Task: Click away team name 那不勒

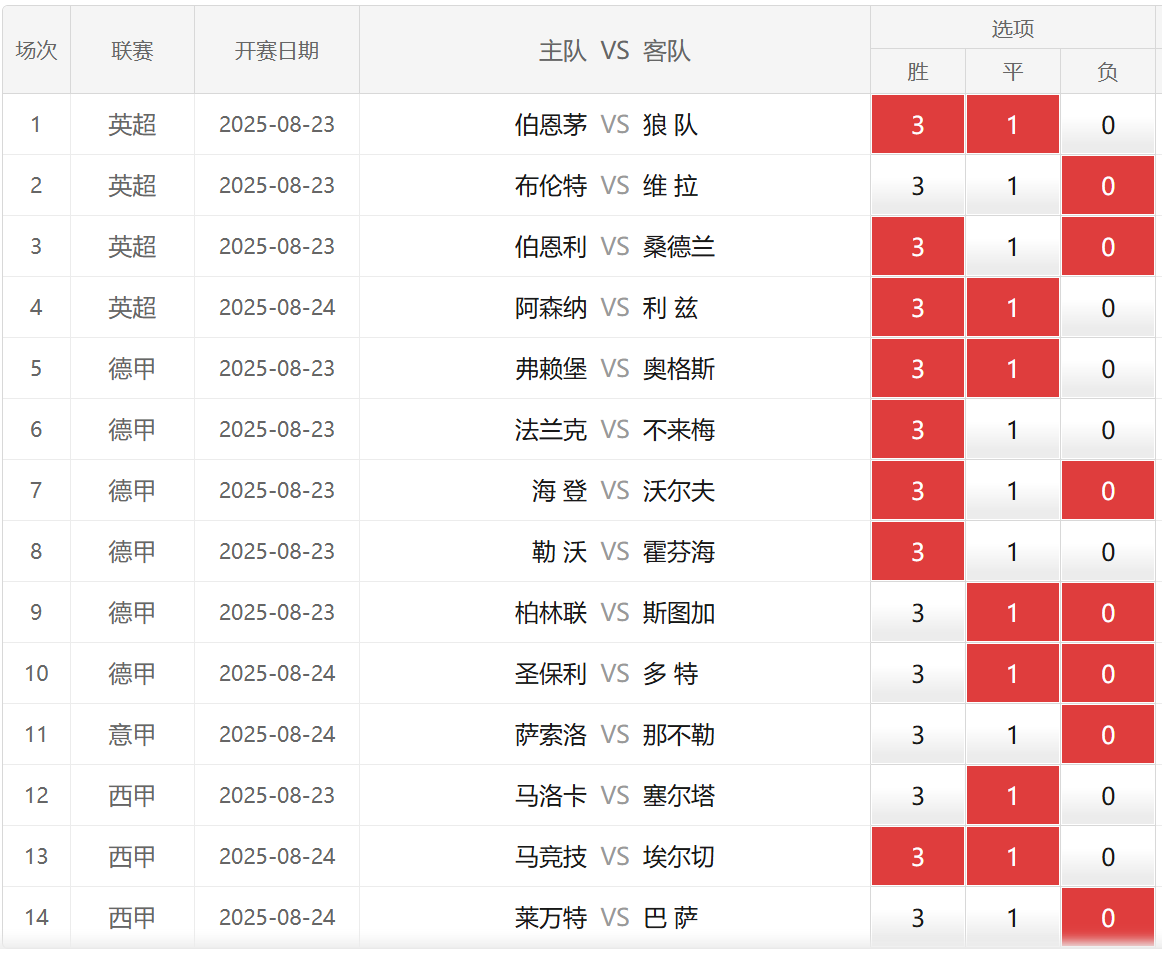Action: pos(679,735)
